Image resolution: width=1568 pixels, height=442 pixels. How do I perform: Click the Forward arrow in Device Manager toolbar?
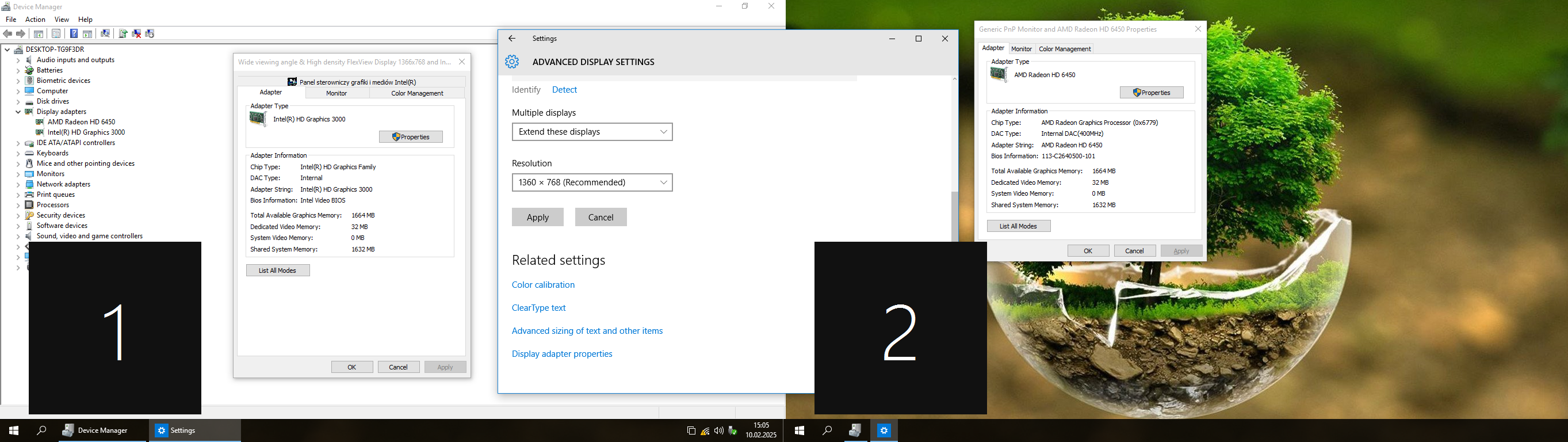click(21, 34)
